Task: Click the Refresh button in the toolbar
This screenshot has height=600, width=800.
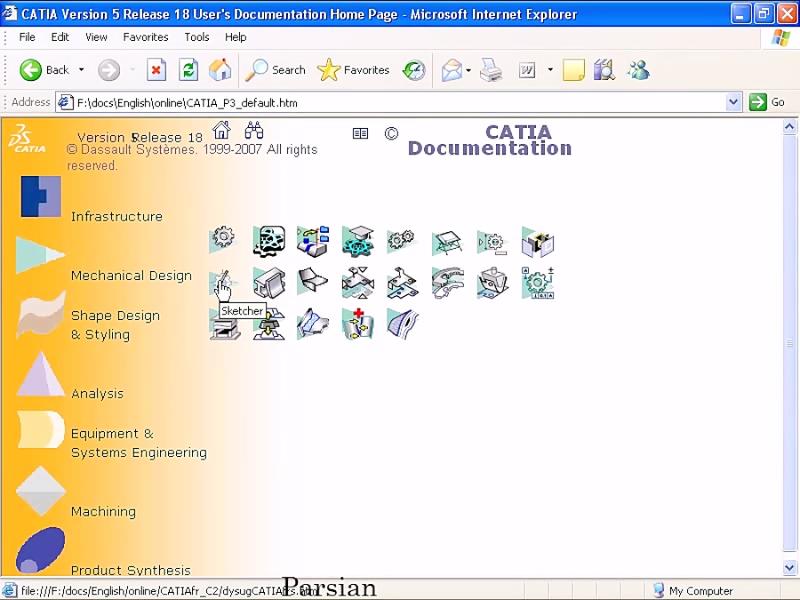Action: [188, 70]
